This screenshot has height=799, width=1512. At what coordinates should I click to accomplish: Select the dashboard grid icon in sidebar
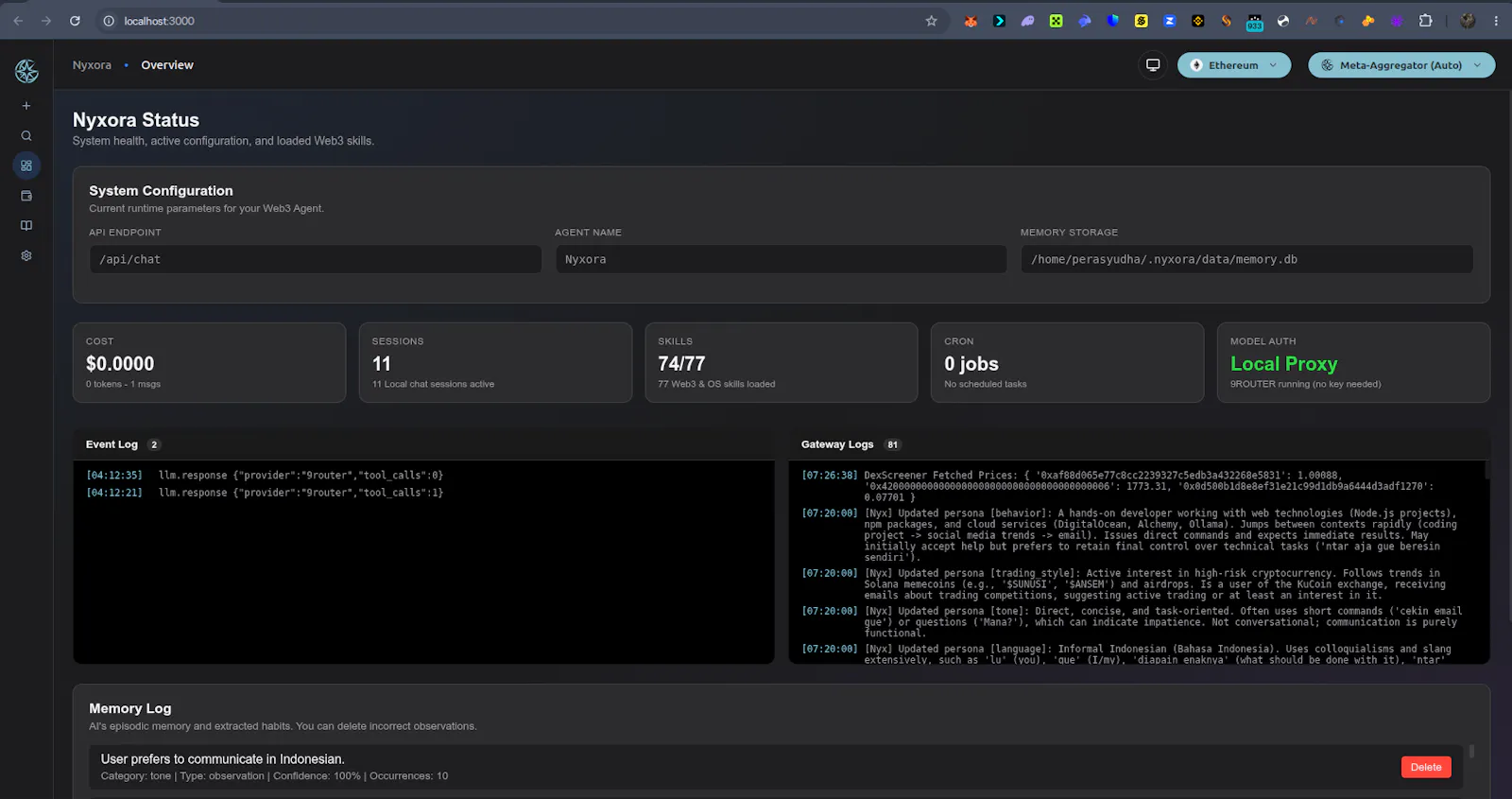coord(26,165)
